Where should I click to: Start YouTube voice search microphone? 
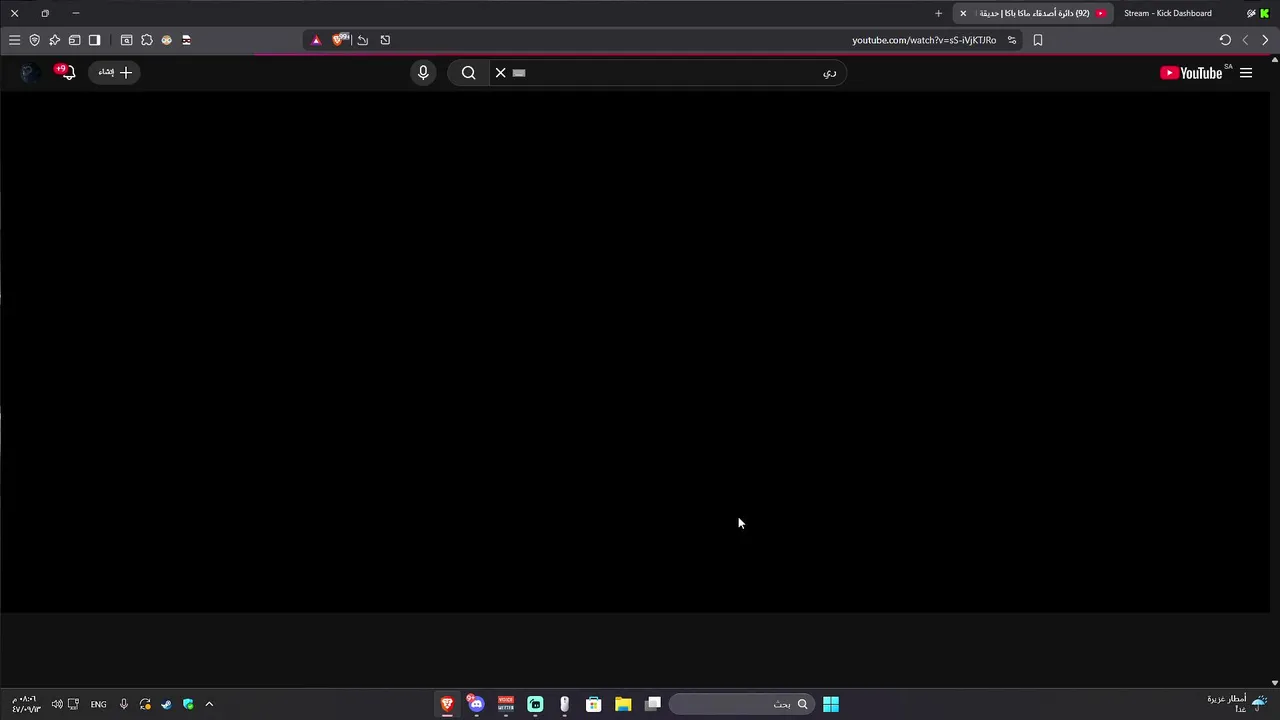click(423, 73)
